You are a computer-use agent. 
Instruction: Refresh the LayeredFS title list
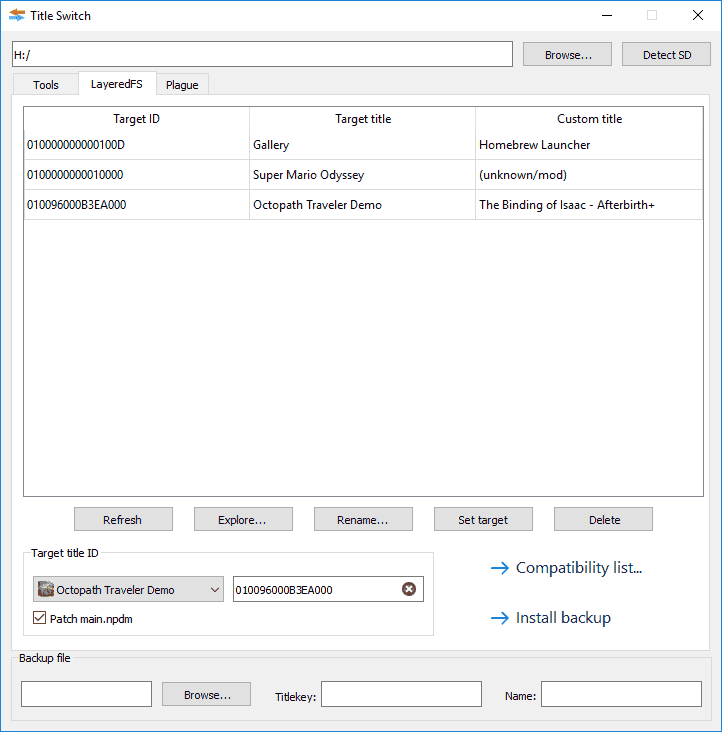tap(123, 520)
